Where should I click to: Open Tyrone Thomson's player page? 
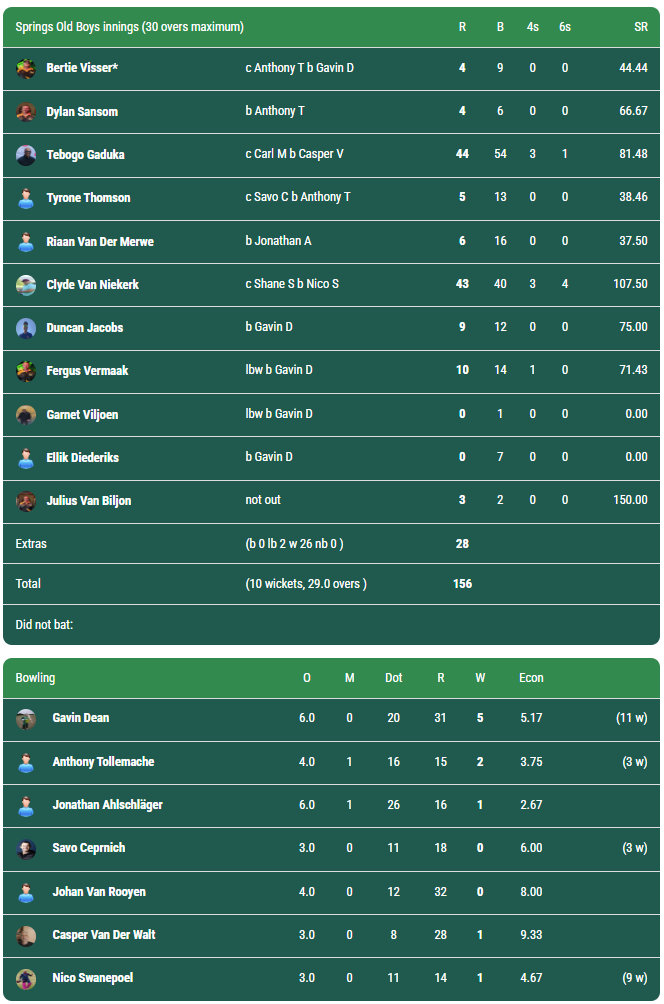88,198
